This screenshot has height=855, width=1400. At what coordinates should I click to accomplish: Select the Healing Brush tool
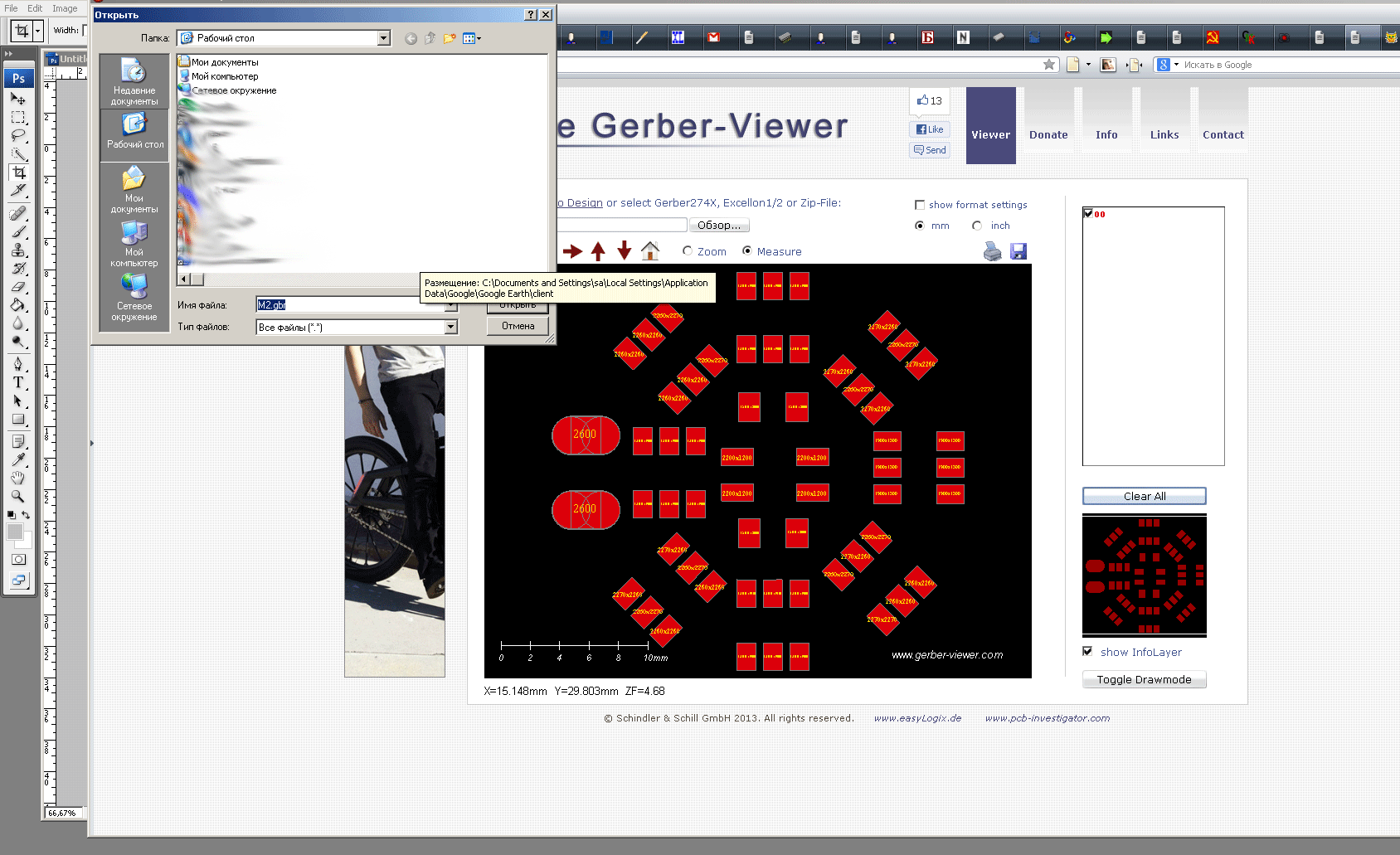click(x=18, y=213)
